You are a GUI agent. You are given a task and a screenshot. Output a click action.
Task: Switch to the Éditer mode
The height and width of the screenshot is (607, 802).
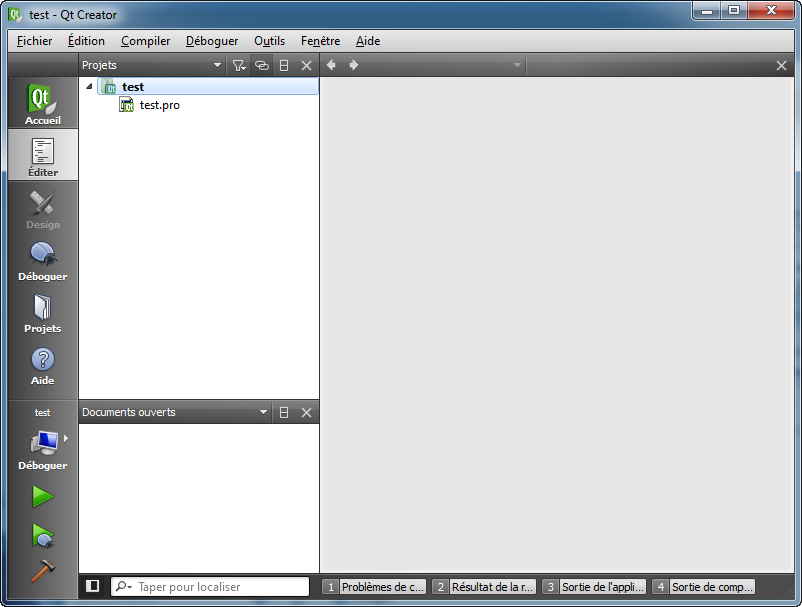tap(42, 155)
